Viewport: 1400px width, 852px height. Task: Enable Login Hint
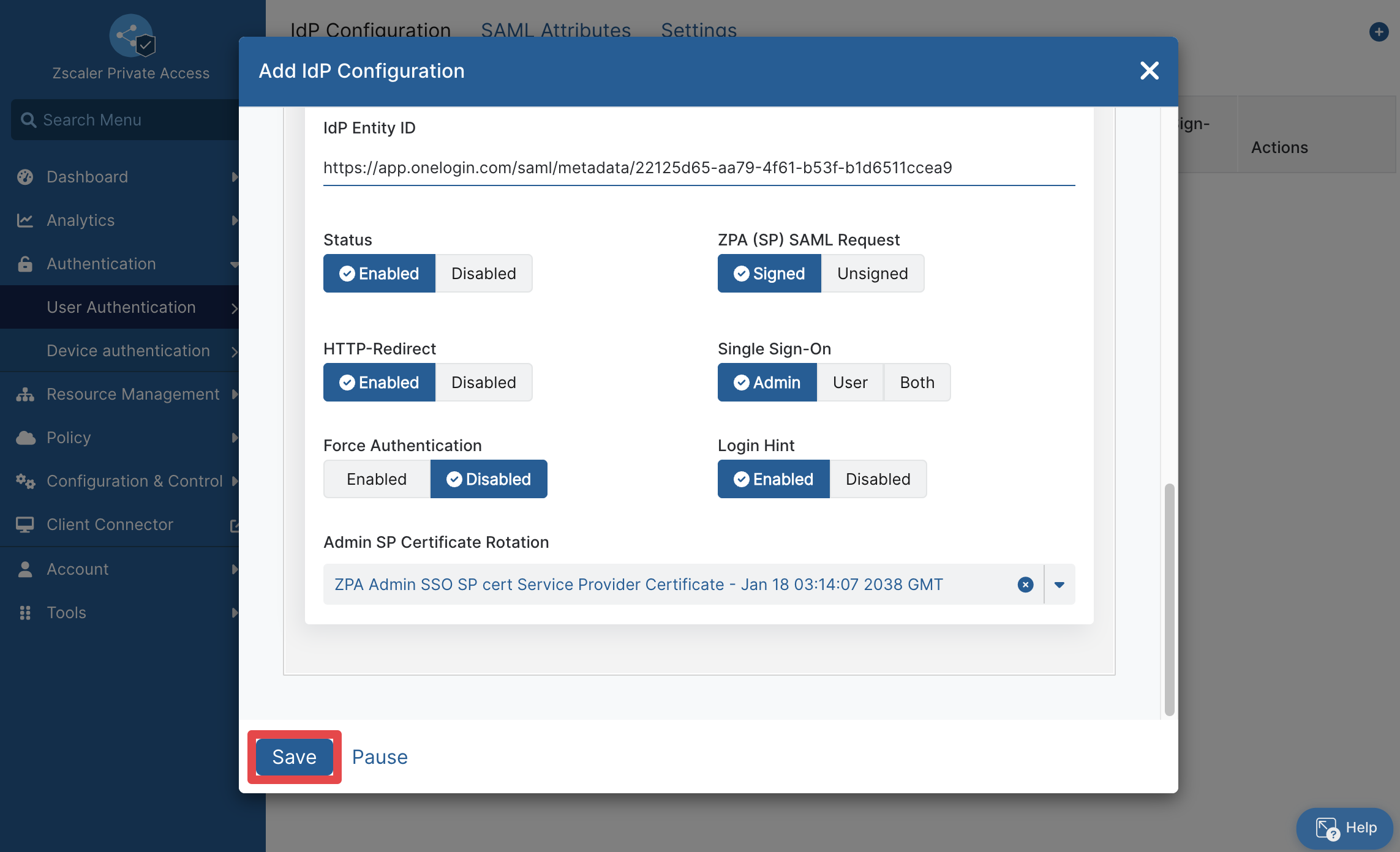773,479
